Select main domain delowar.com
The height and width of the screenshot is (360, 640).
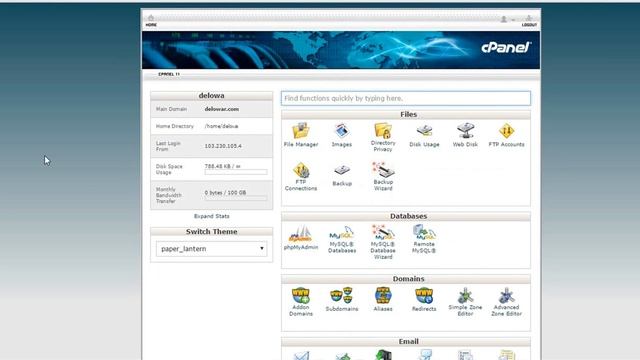pyautogui.click(x=222, y=109)
